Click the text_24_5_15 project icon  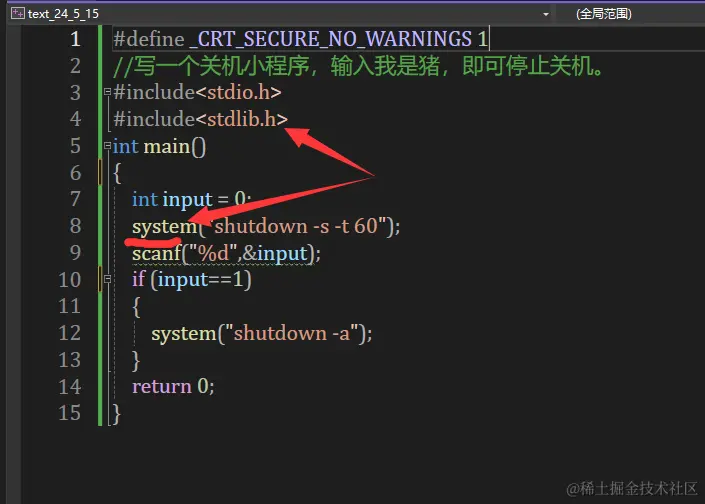[x=18, y=13]
